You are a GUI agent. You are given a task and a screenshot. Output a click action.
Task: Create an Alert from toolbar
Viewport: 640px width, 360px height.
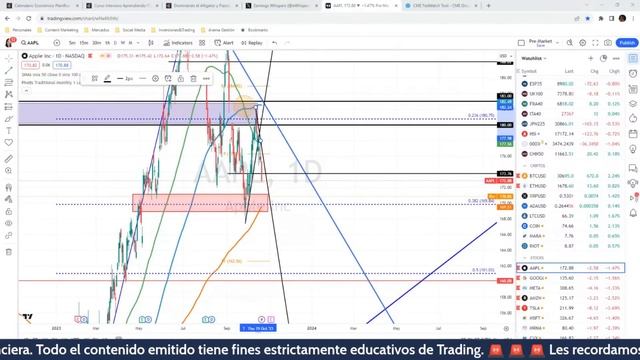(224, 43)
